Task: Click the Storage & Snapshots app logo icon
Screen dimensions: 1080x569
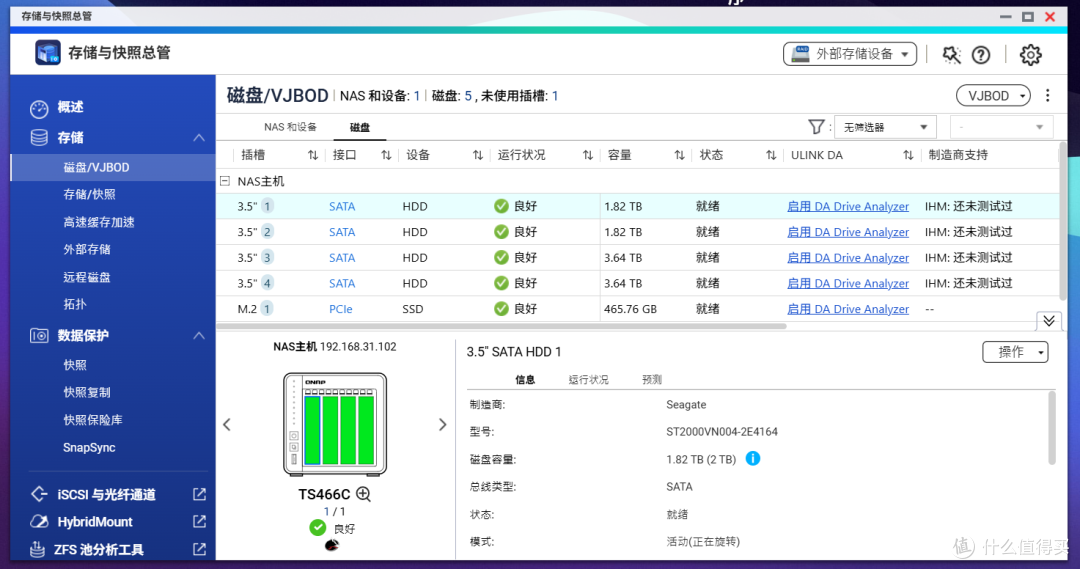Action: (48, 53)
